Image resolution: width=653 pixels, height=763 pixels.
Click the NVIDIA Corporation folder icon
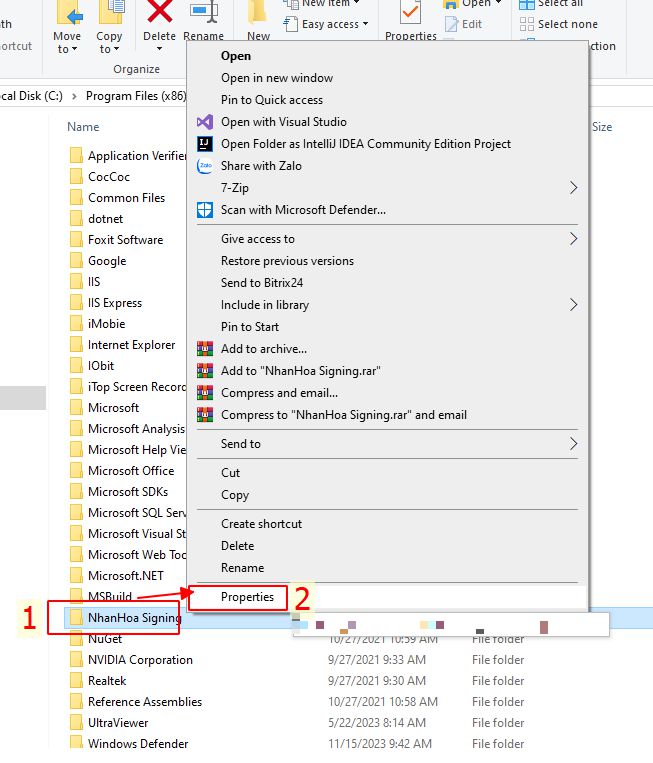[x=76, y=659]
